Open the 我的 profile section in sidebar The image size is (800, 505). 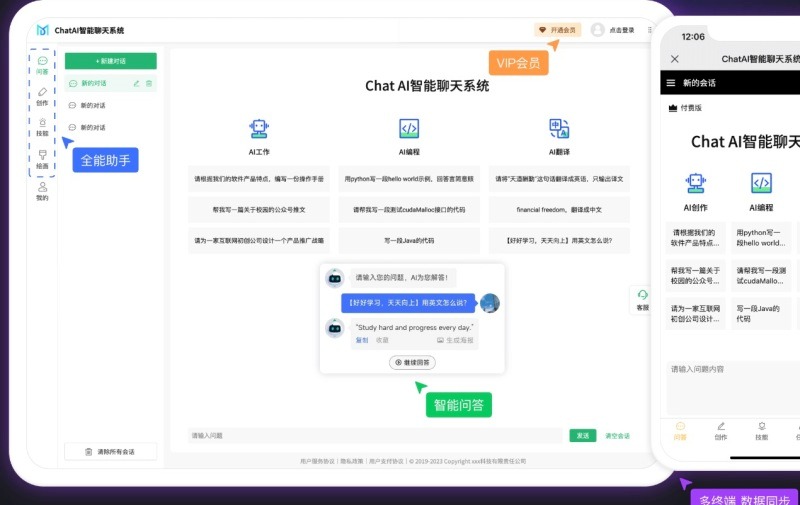coord(42,191)
